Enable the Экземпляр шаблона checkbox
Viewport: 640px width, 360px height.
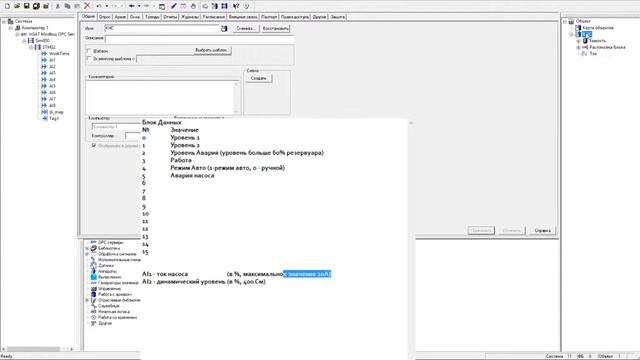(89, 59)
